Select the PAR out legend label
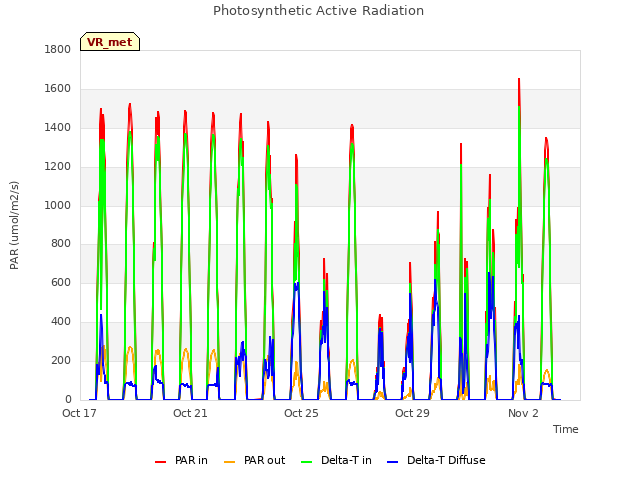 click(264, 460)
